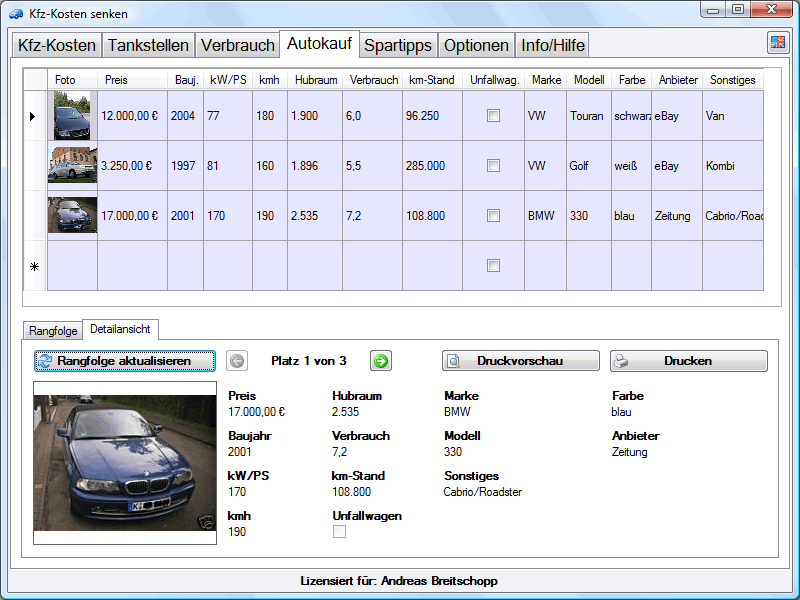Image resolution: width=800 pixels, height=600 pixels.
Task: Click the green next-rank arrow icon
Action: pyautogui.click(x=380, y=361)
